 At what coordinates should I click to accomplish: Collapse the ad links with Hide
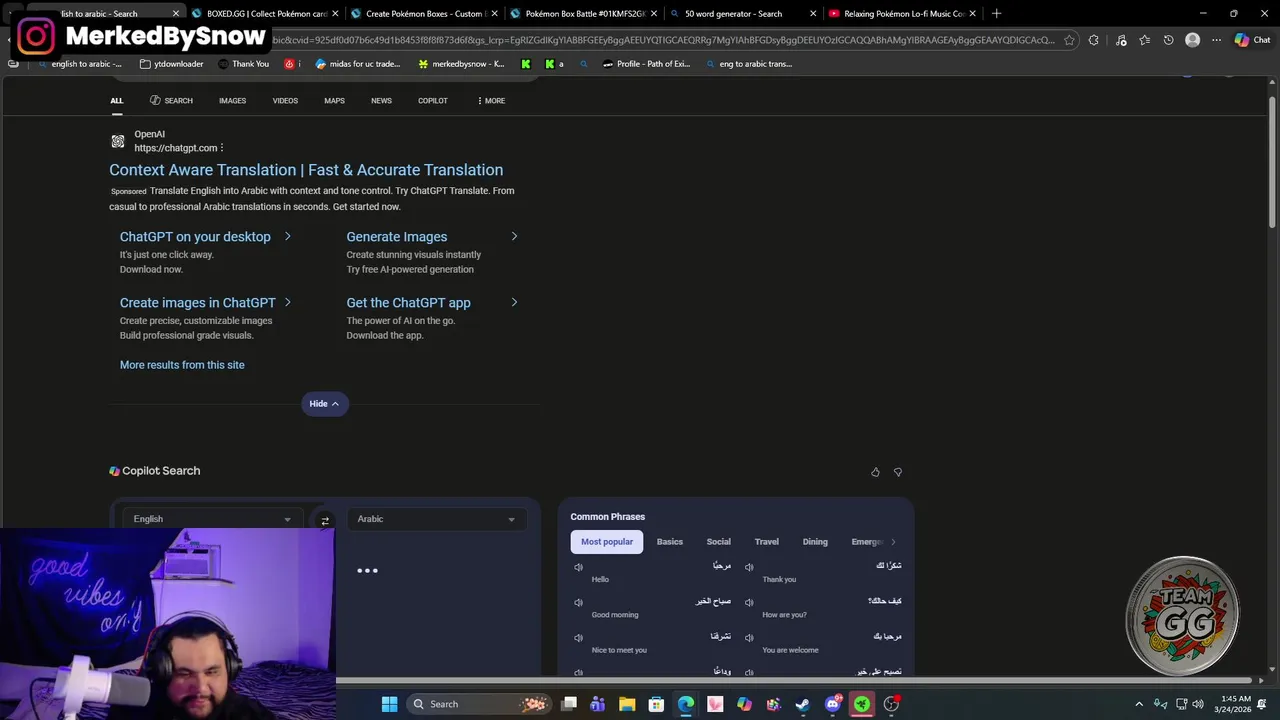point(324,404)
